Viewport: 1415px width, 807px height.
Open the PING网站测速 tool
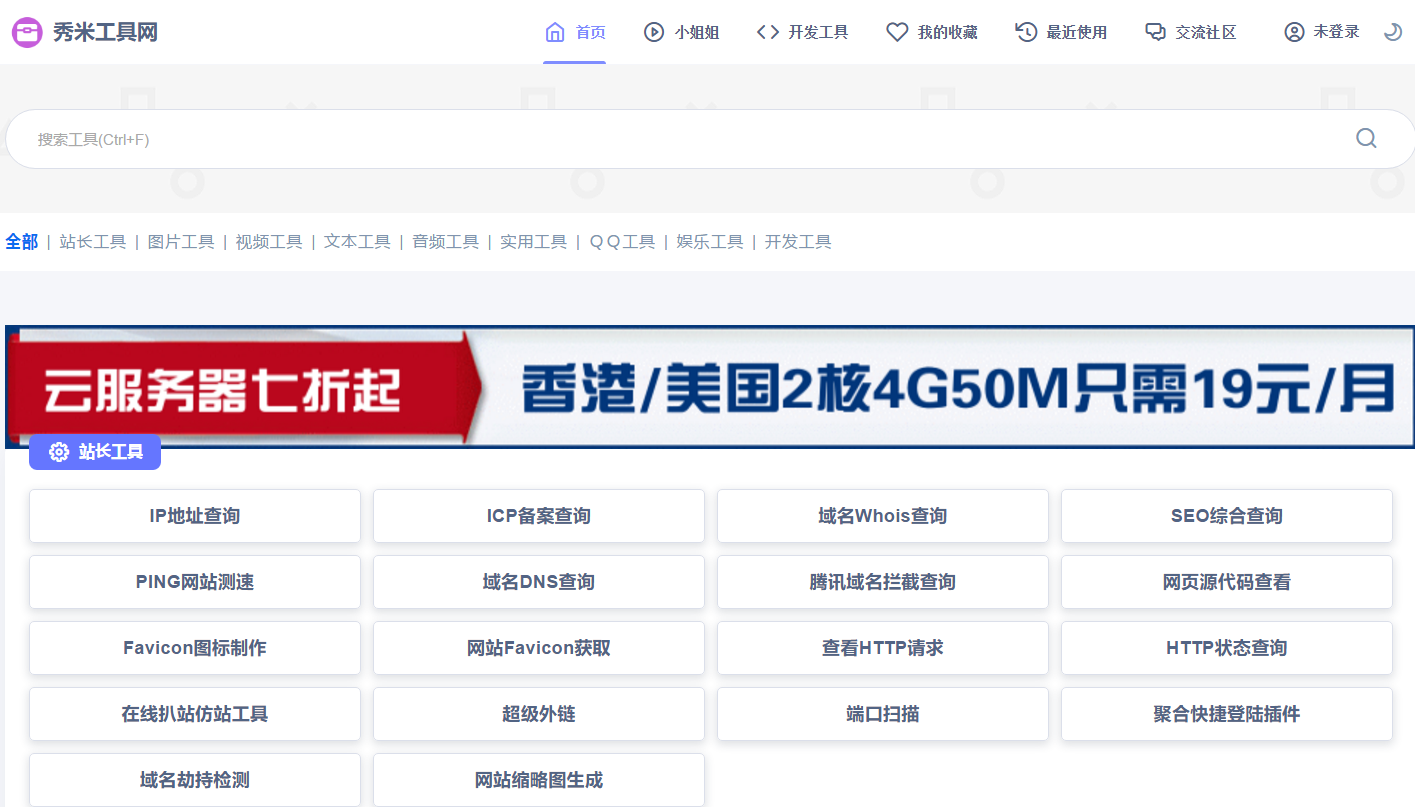(x=195, y=582)
